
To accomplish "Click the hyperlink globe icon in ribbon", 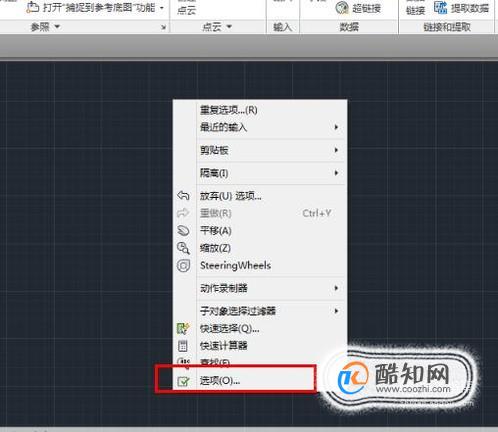I will pyautogui.click(x=342, y=8).
